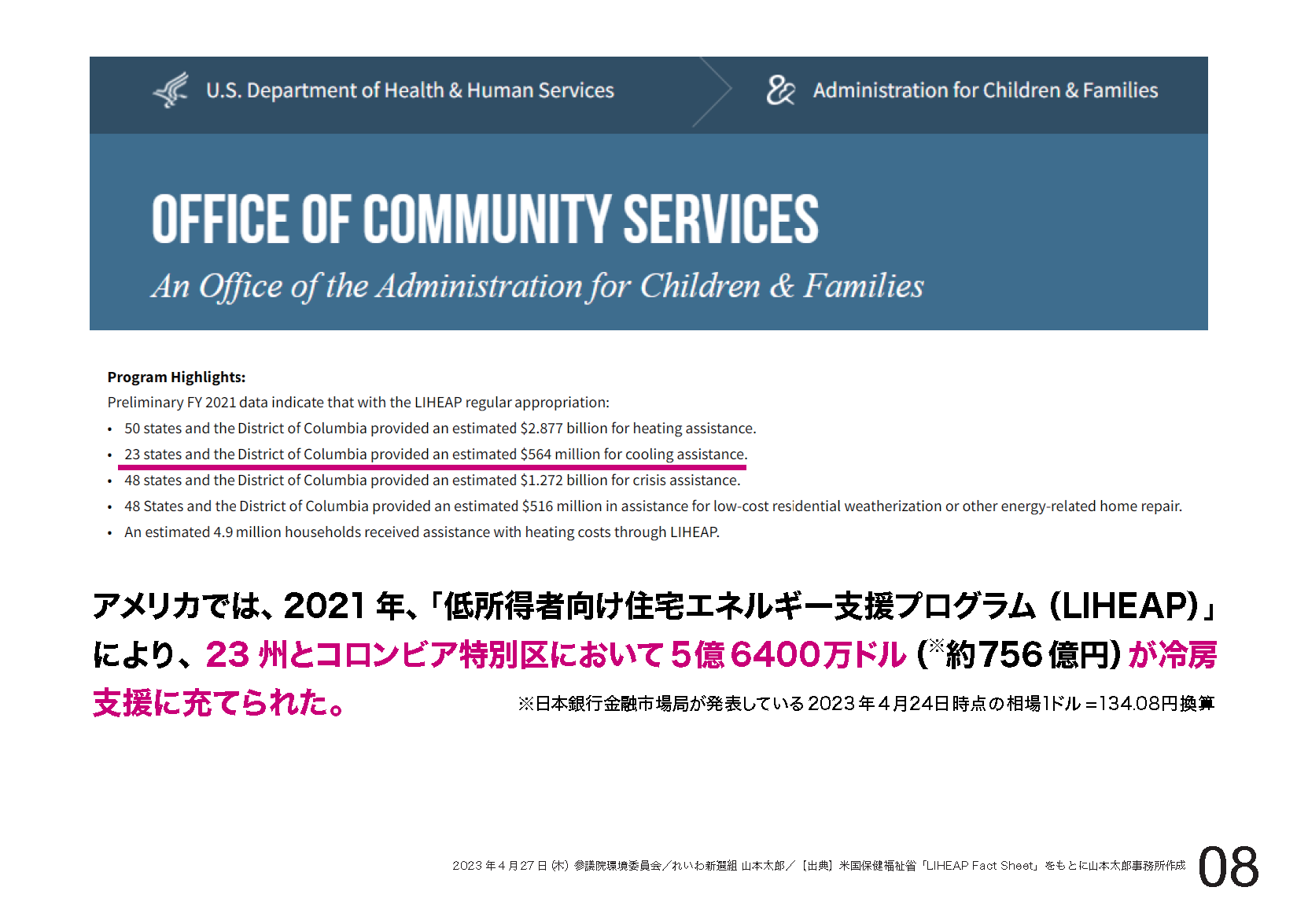Click the $2.877 billion heating assistance bullet
This screenshot has width=1297, height=924.
[x=440, y=429]
